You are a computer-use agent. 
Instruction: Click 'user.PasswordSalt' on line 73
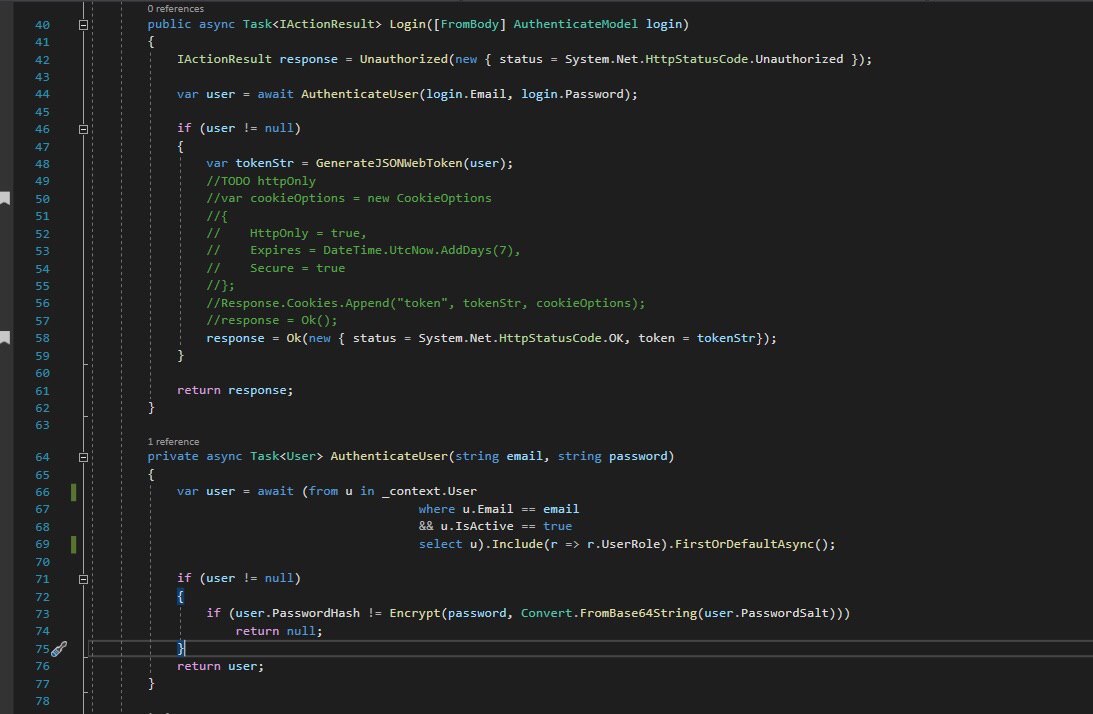[766, 614]
